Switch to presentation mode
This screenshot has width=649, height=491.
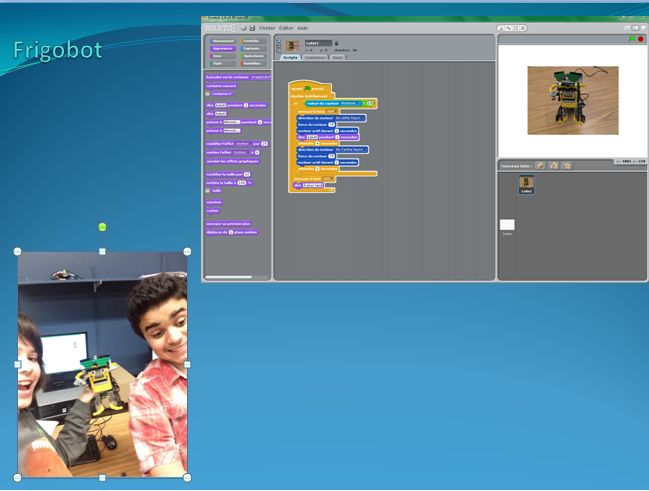[x=644, y=28]
